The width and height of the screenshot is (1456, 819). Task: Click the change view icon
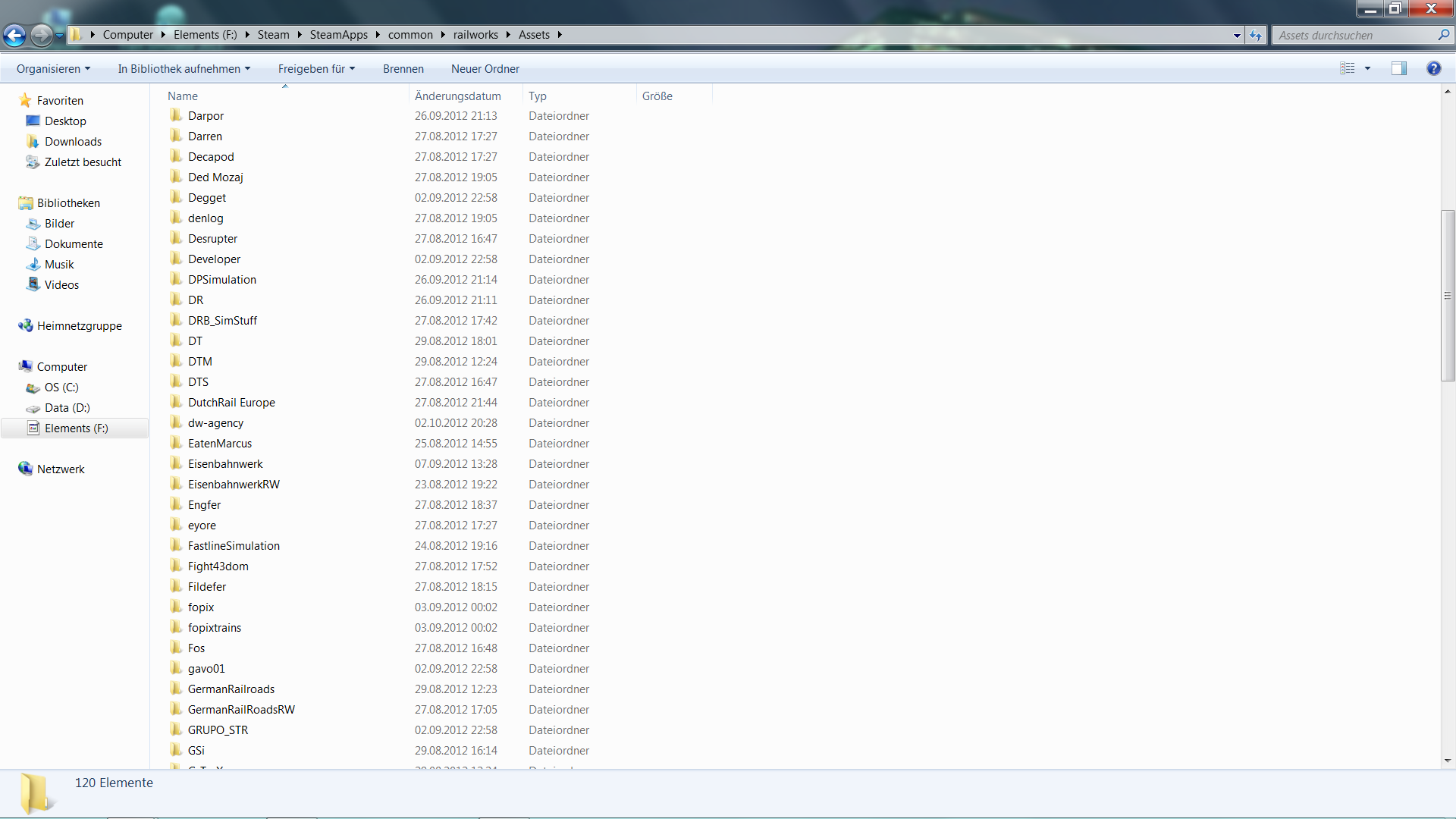tap(1348, 68)
